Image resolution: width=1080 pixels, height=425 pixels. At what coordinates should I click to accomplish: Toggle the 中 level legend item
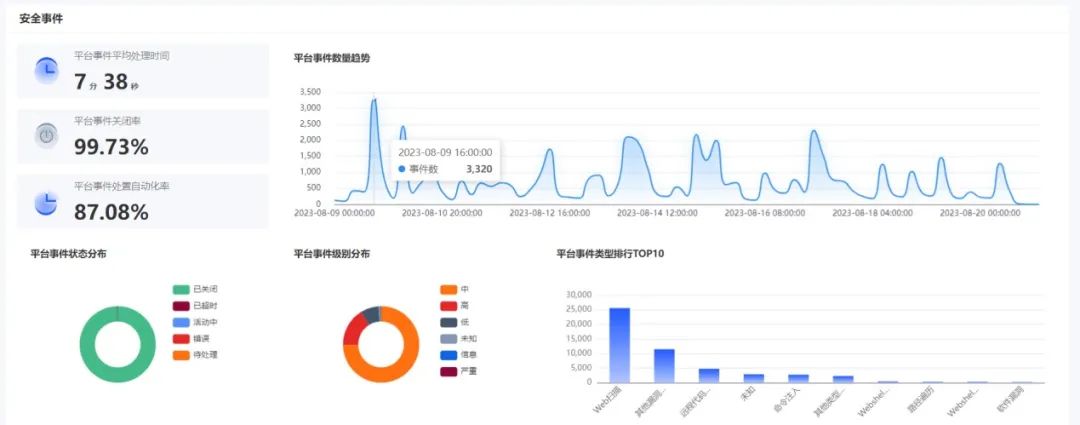[x=448, y=289]
